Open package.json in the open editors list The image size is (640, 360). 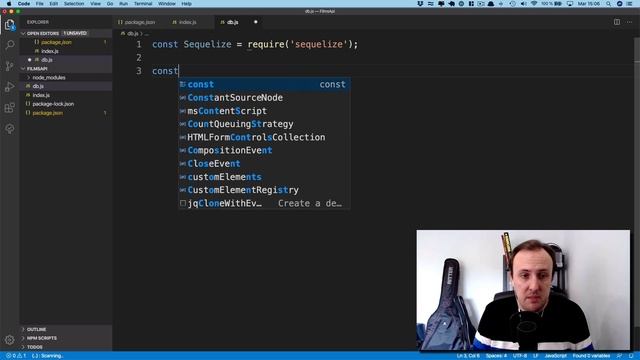pyautogui.click(x=66, y=42)
